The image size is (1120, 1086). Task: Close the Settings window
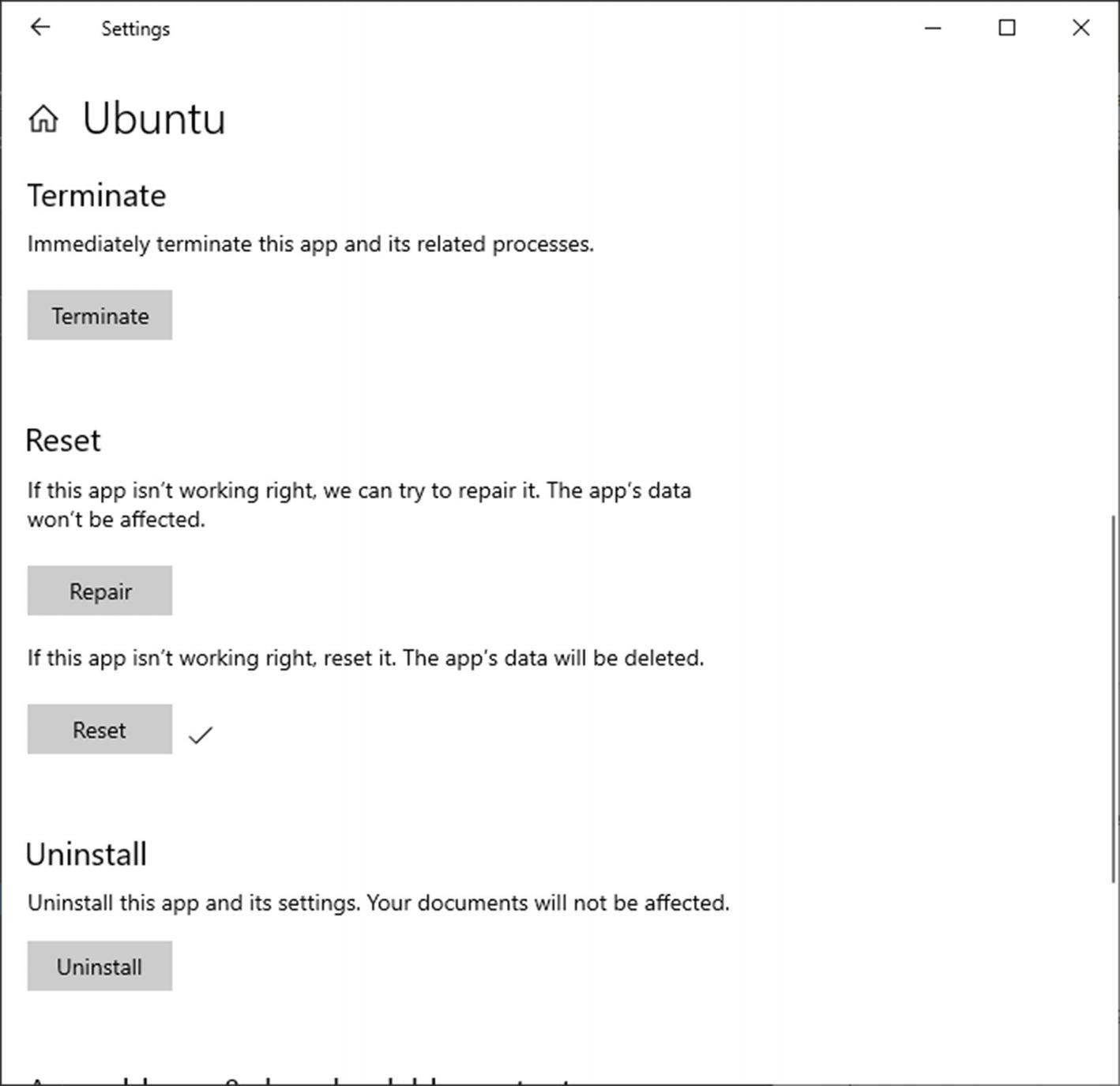[1081, 28]
